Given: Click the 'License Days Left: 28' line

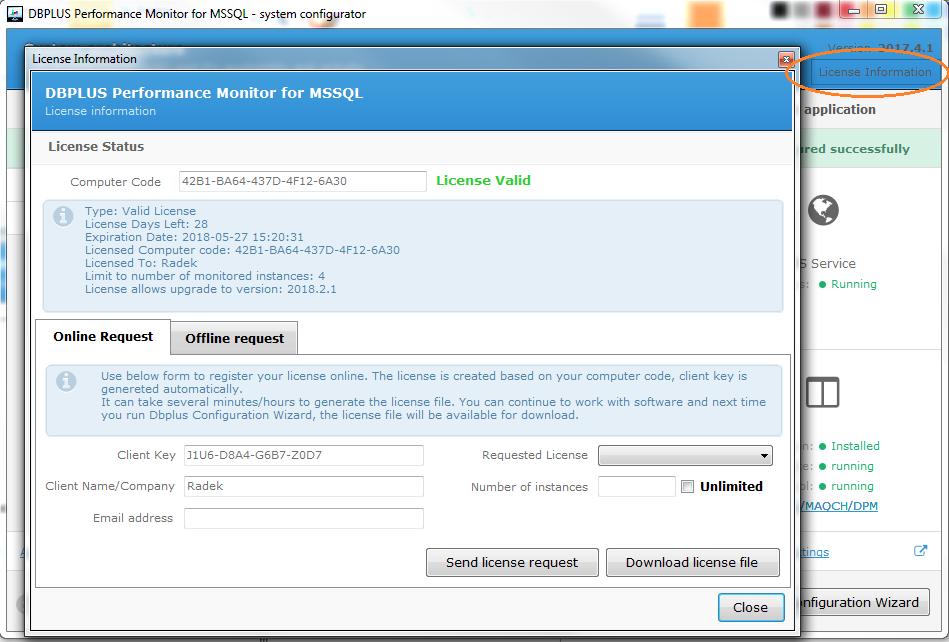Looking at the screenshot, I should coord(146,224).
